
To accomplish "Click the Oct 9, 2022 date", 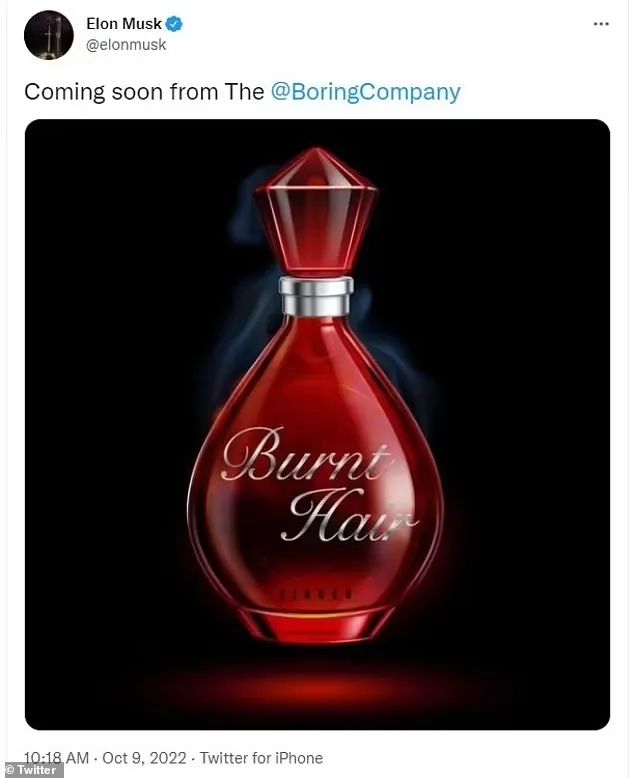I will (x=144, y=758).
